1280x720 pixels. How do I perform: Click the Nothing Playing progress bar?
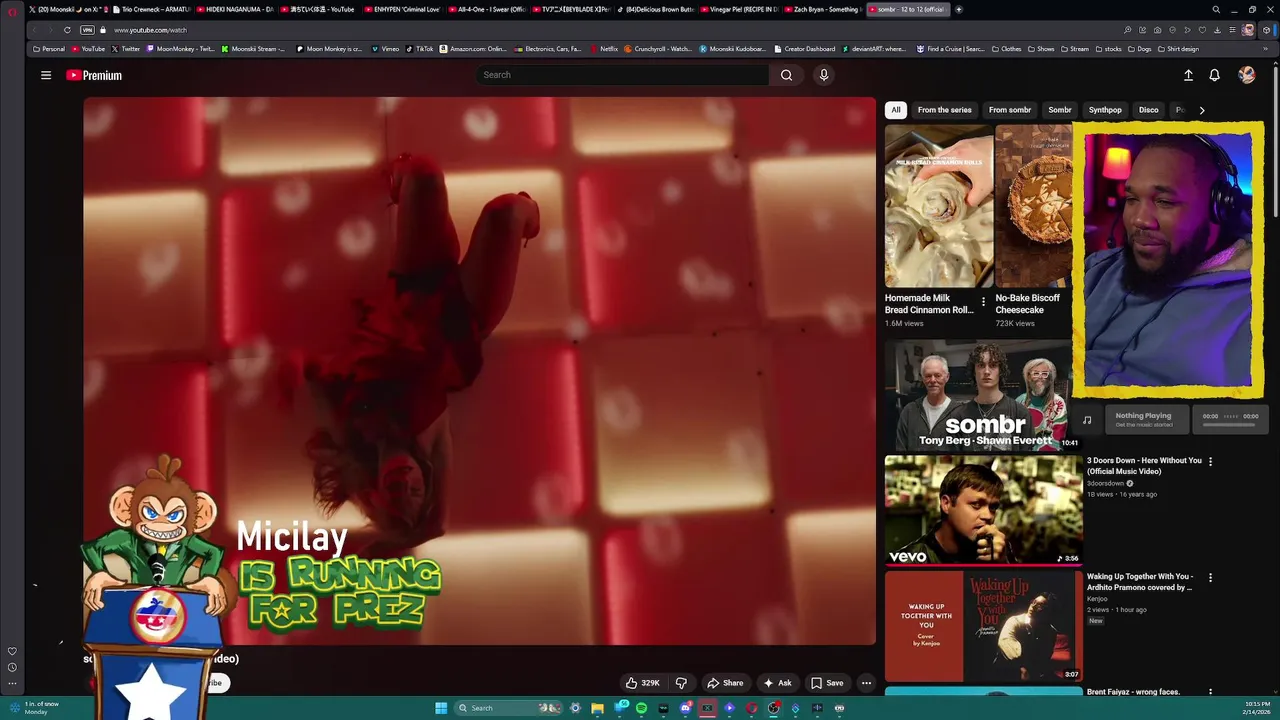[x=1230, y=424]
